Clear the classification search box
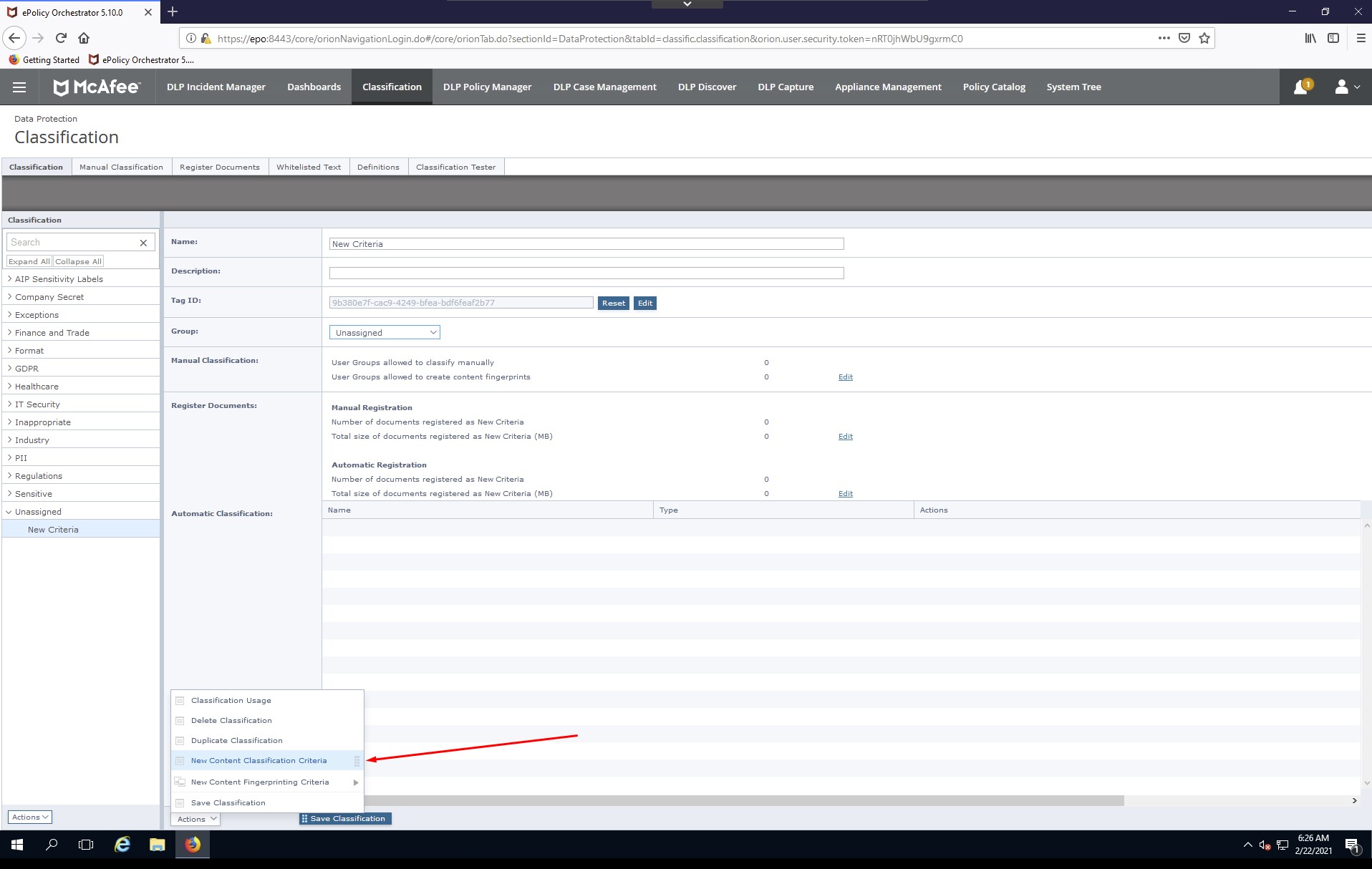 143,243
